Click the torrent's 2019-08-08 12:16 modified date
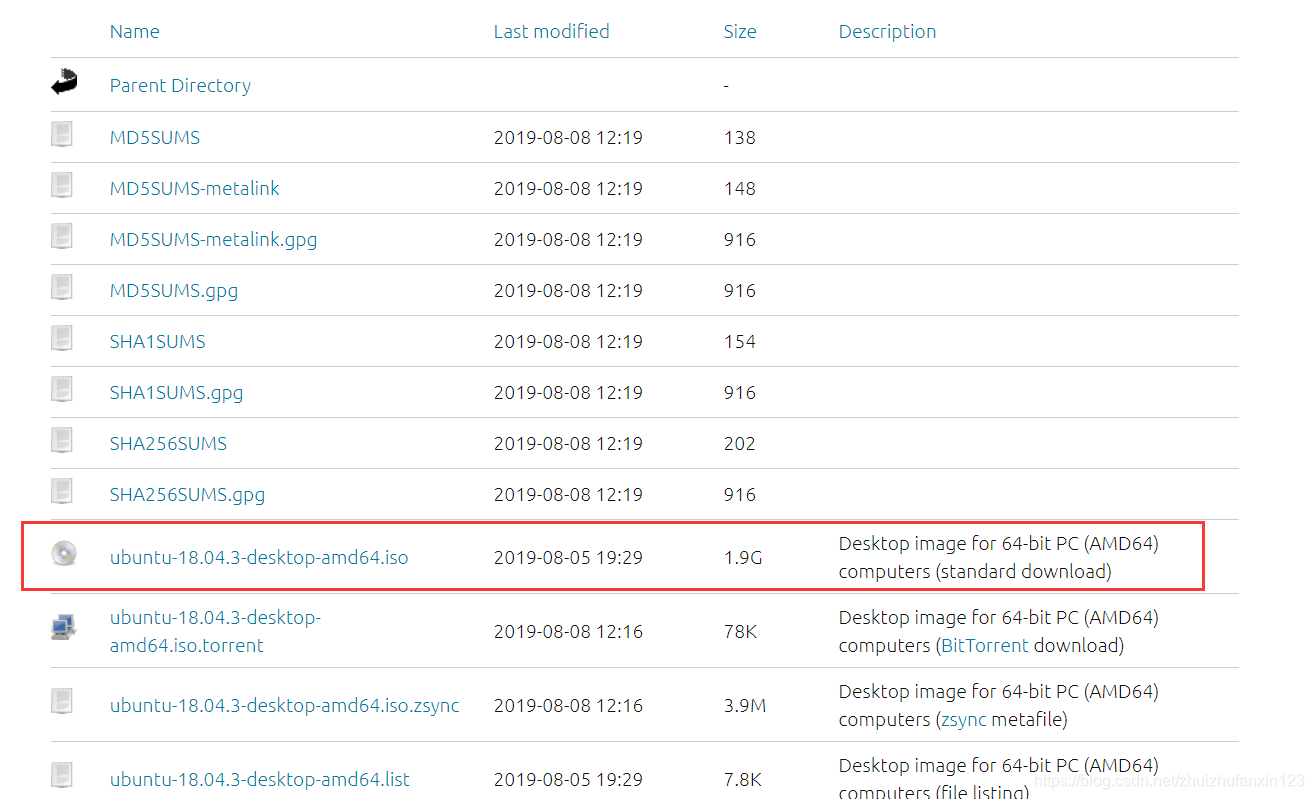The image size is (1314, 799). [x=568, y=632]
